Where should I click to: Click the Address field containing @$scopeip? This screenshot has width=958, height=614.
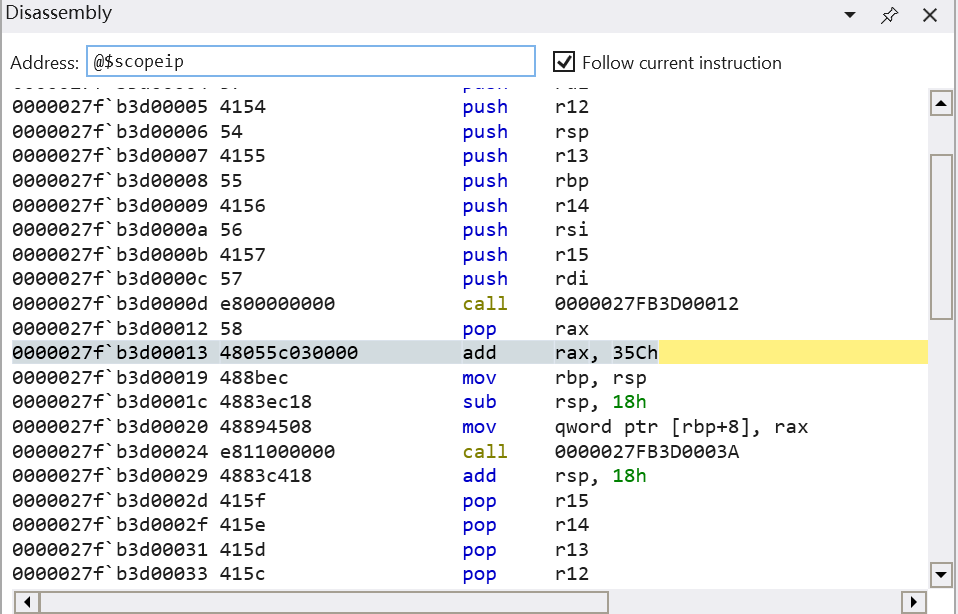pyautogui.click(x=310, y=62)
